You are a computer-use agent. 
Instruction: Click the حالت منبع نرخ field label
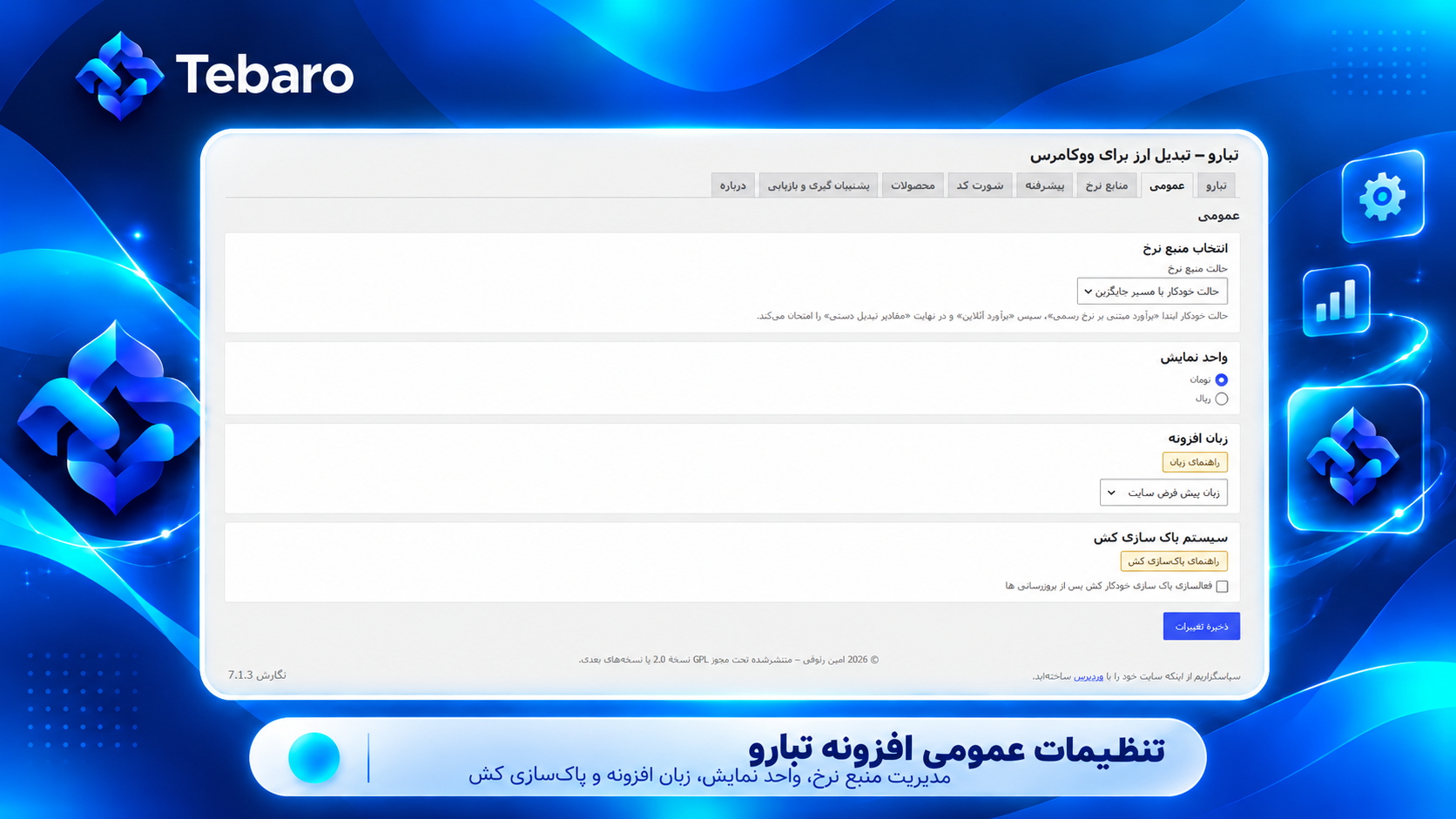(x=1197, y=269)
